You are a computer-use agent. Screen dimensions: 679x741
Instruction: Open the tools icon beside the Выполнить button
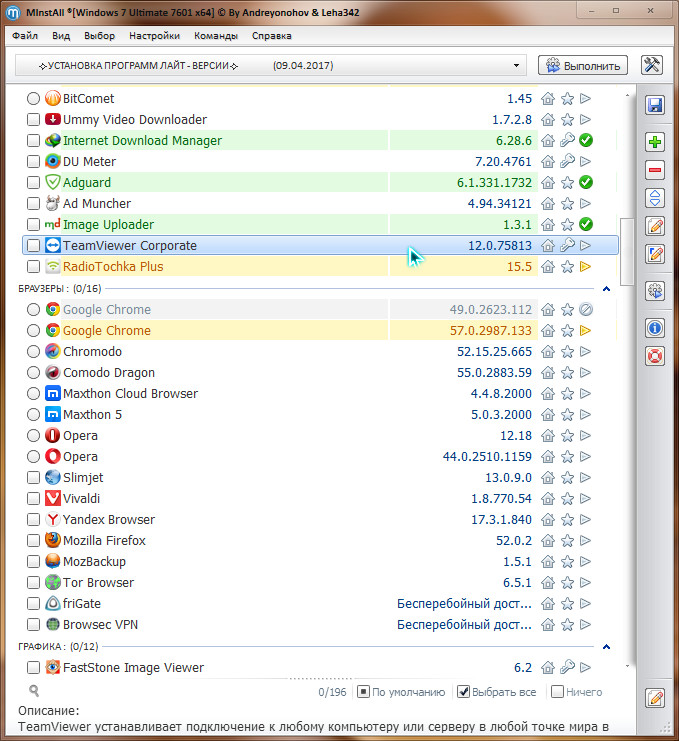pos(652,65)
